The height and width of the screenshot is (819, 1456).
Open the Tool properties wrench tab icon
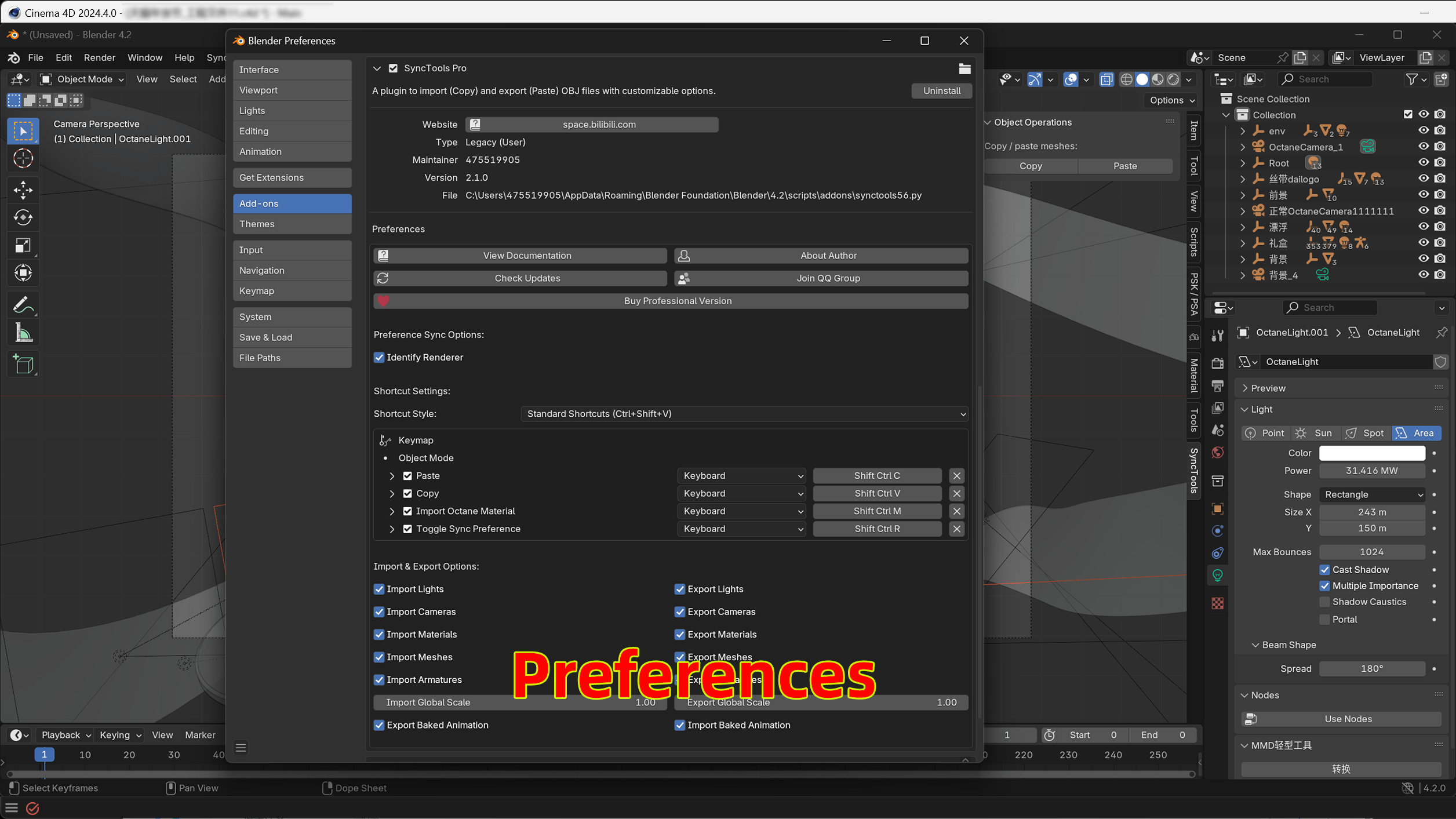[1218, 335]
